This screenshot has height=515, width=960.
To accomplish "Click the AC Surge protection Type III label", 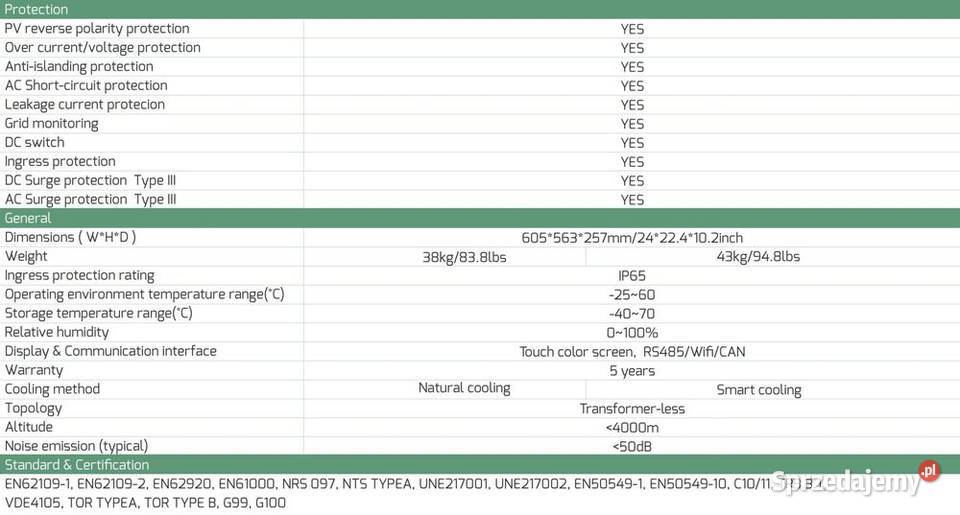I will tap(91, 200).
